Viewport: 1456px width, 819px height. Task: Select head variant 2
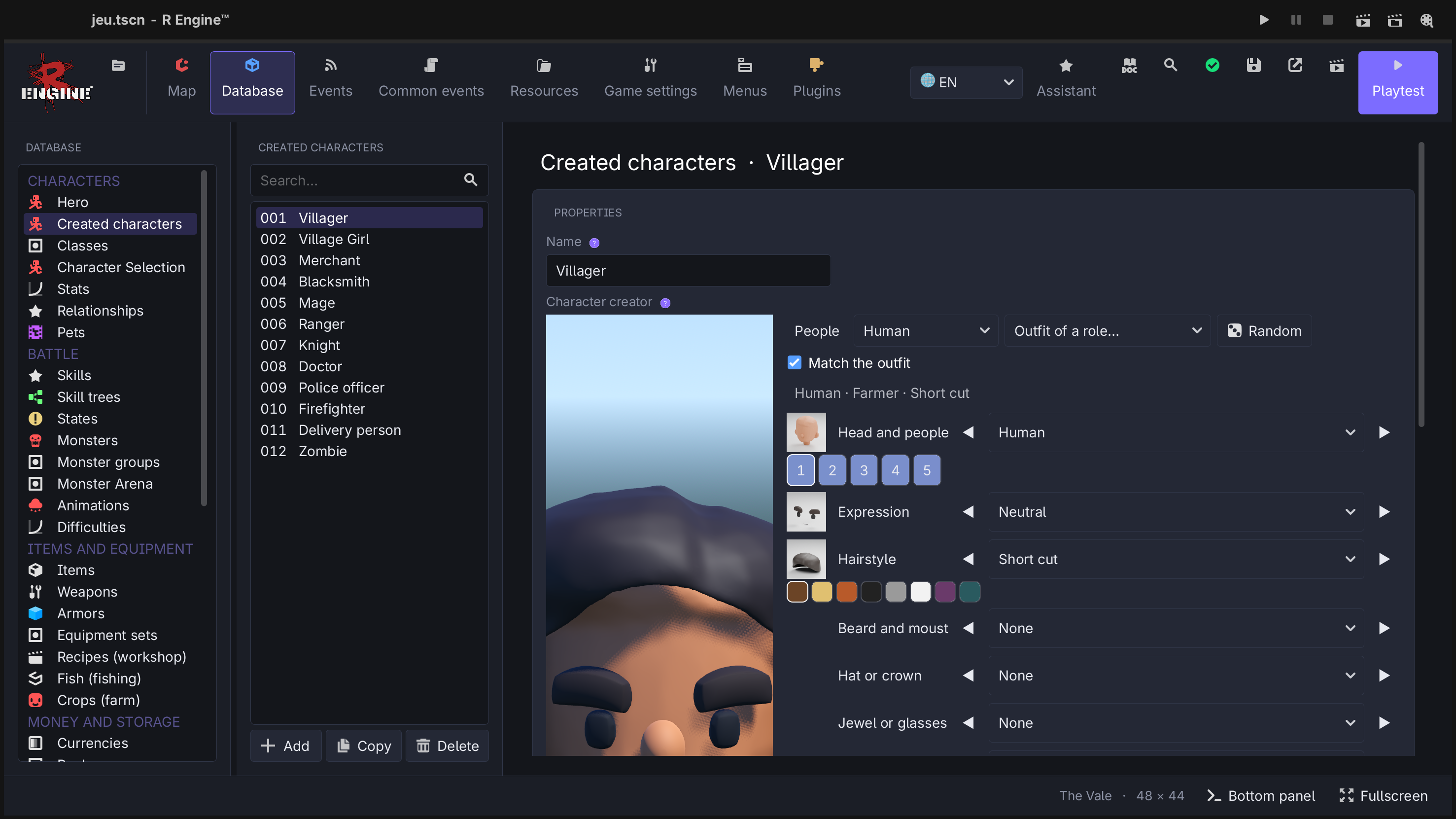click(832, 470)
